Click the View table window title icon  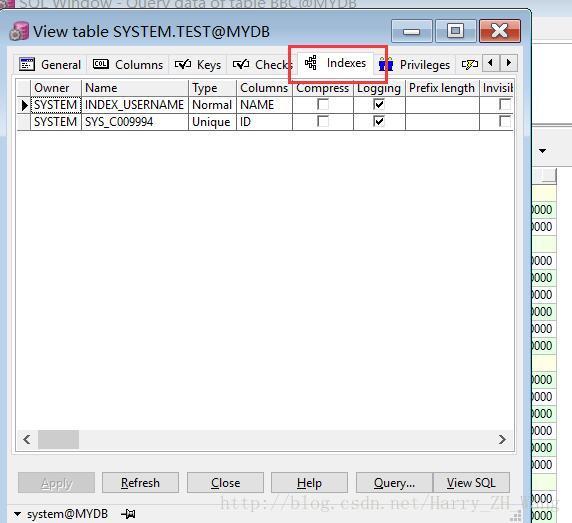tap(19, 31)
